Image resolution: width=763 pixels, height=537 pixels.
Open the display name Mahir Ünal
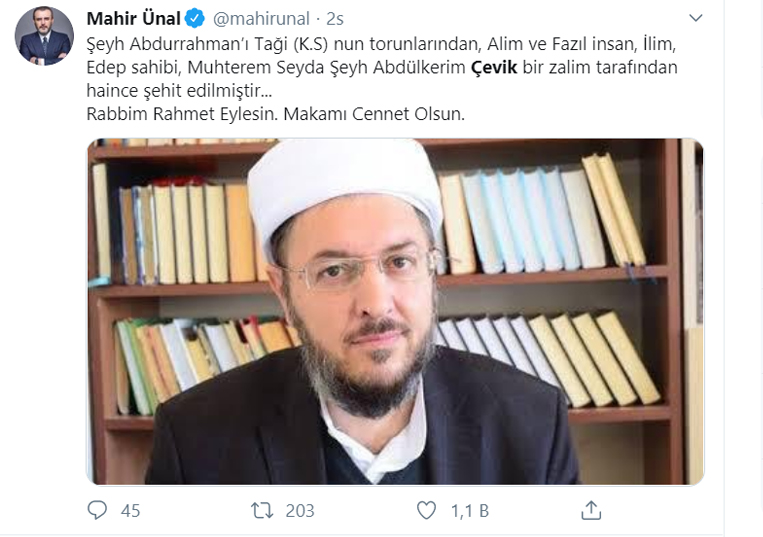pyautogui.click(x=133, y=18)
